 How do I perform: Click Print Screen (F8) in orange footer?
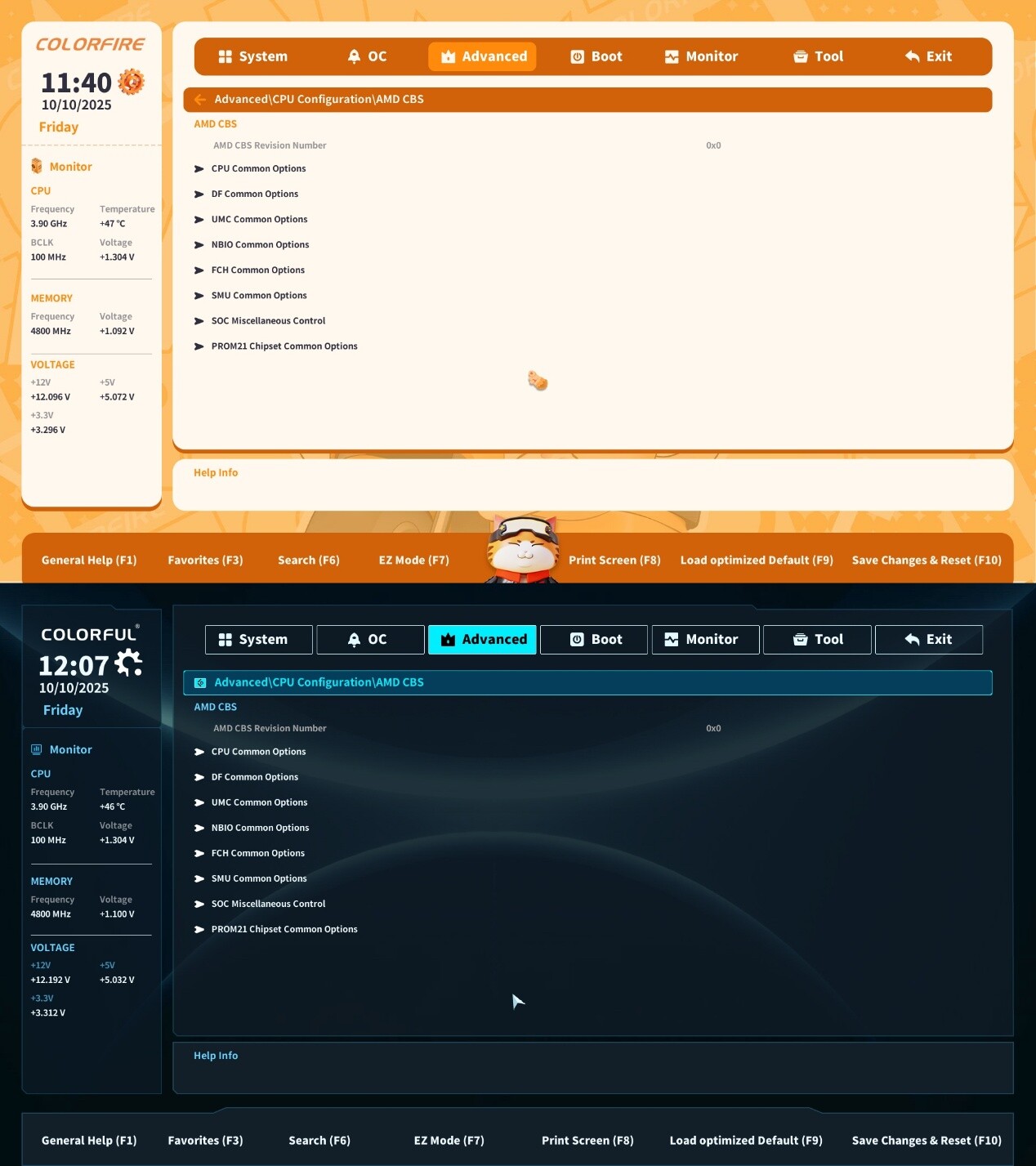614,561
